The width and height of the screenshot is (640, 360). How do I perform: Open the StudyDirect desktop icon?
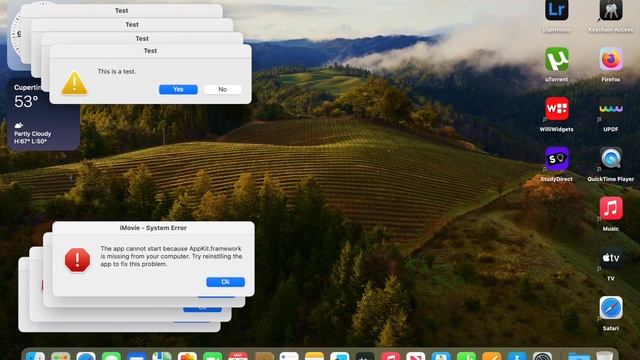(x=556, y=159)
